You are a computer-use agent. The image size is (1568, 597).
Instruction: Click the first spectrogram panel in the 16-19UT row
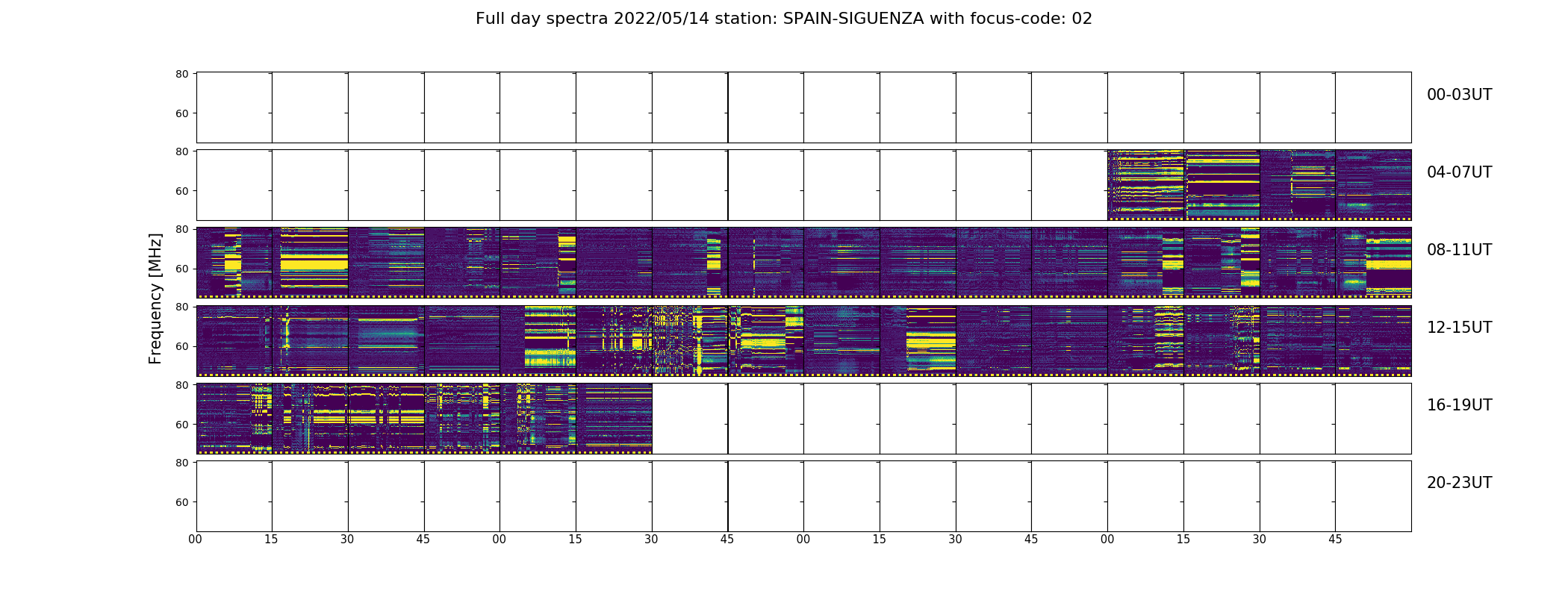(234, 419)
